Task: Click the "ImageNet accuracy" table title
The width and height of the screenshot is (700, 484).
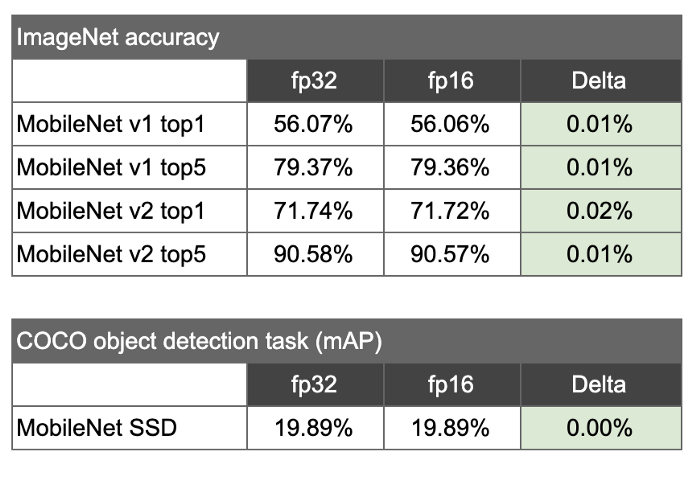Action: click(x=118, y=39)
